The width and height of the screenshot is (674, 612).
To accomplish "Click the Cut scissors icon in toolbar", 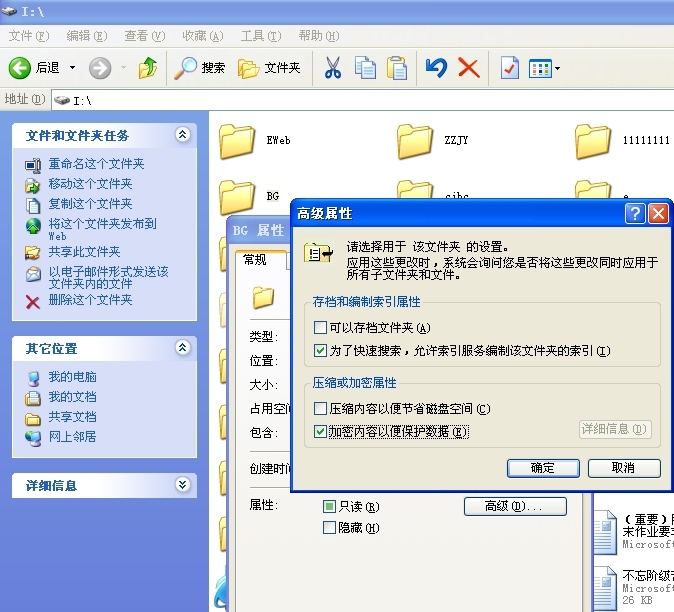I will click(x=333, y=68).
